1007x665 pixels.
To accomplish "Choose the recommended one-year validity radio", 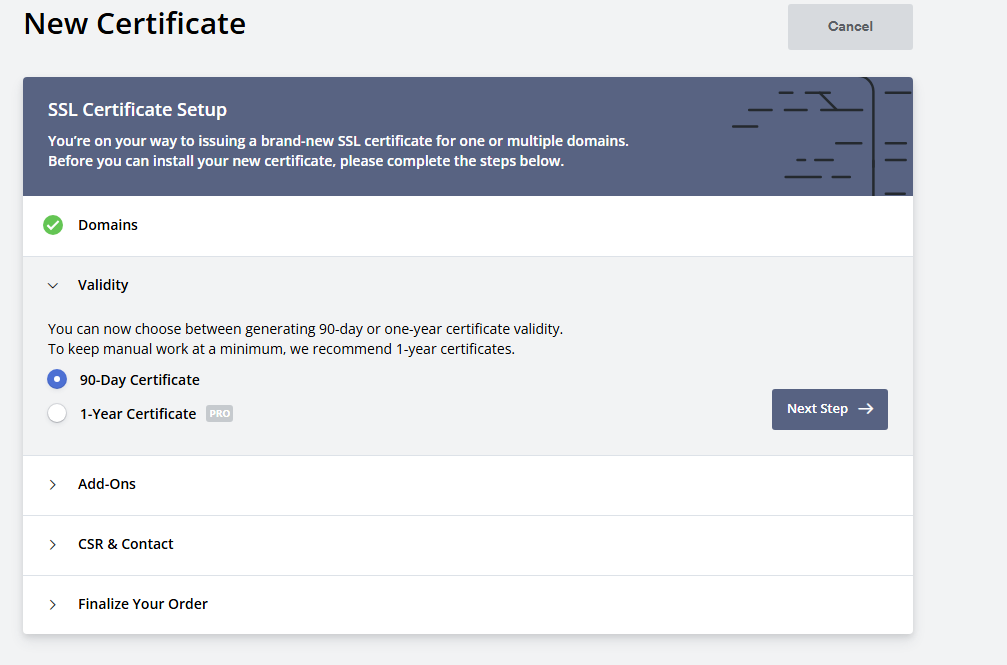I will (x=57, y=413).
